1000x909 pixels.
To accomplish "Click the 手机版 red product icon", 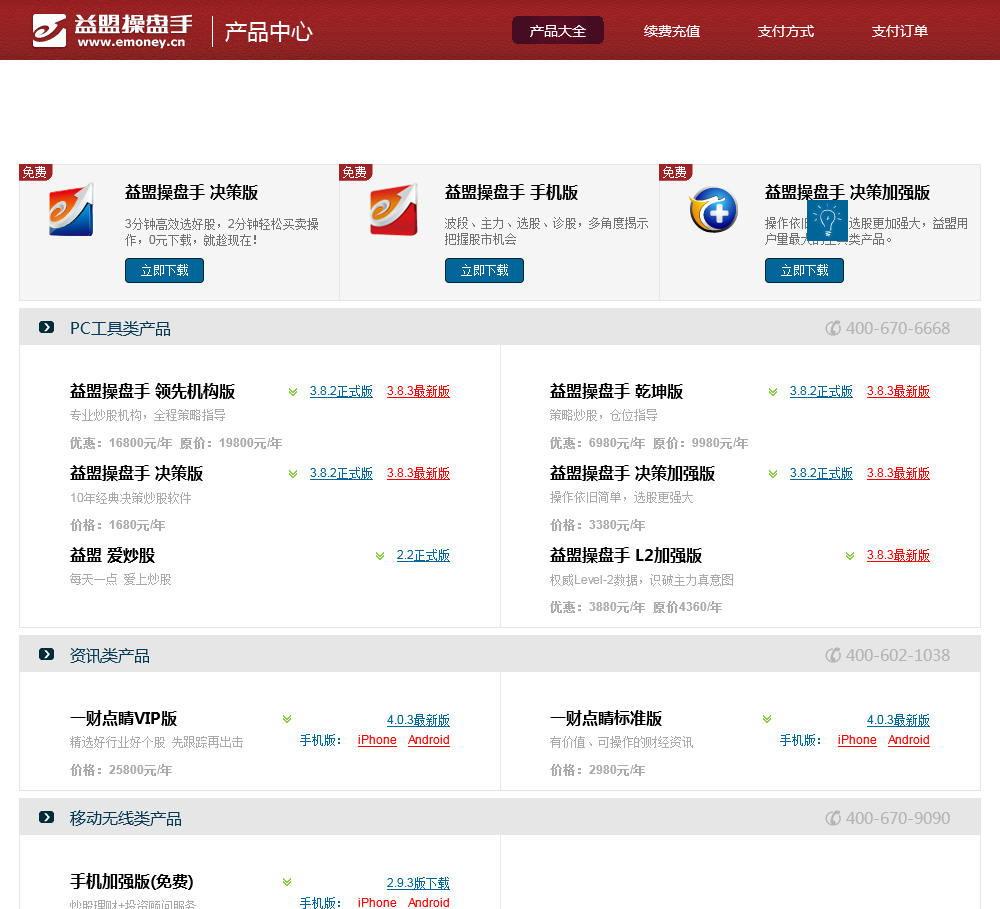I will (x=393, y=210).
